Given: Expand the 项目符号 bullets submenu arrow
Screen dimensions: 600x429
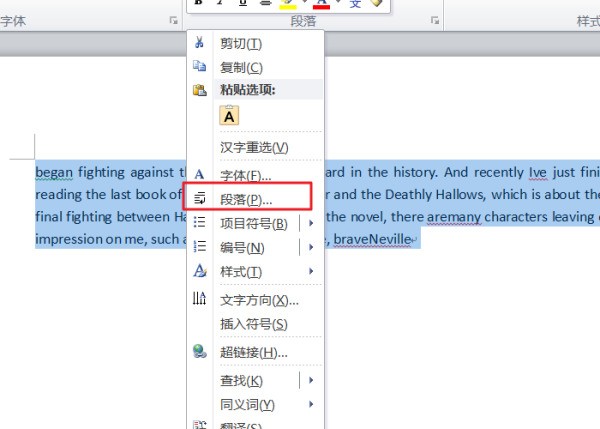Looking at the screenshot, I should pos(312,222).
